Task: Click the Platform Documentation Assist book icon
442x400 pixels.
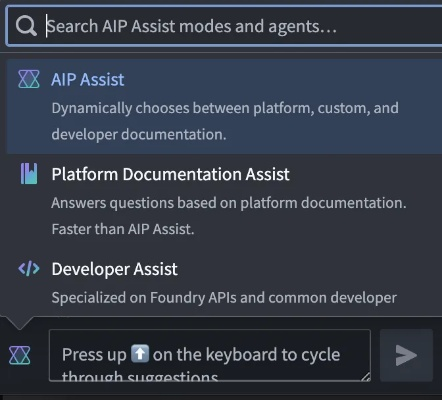Action: pyautogui.click(x=29, y=174)
